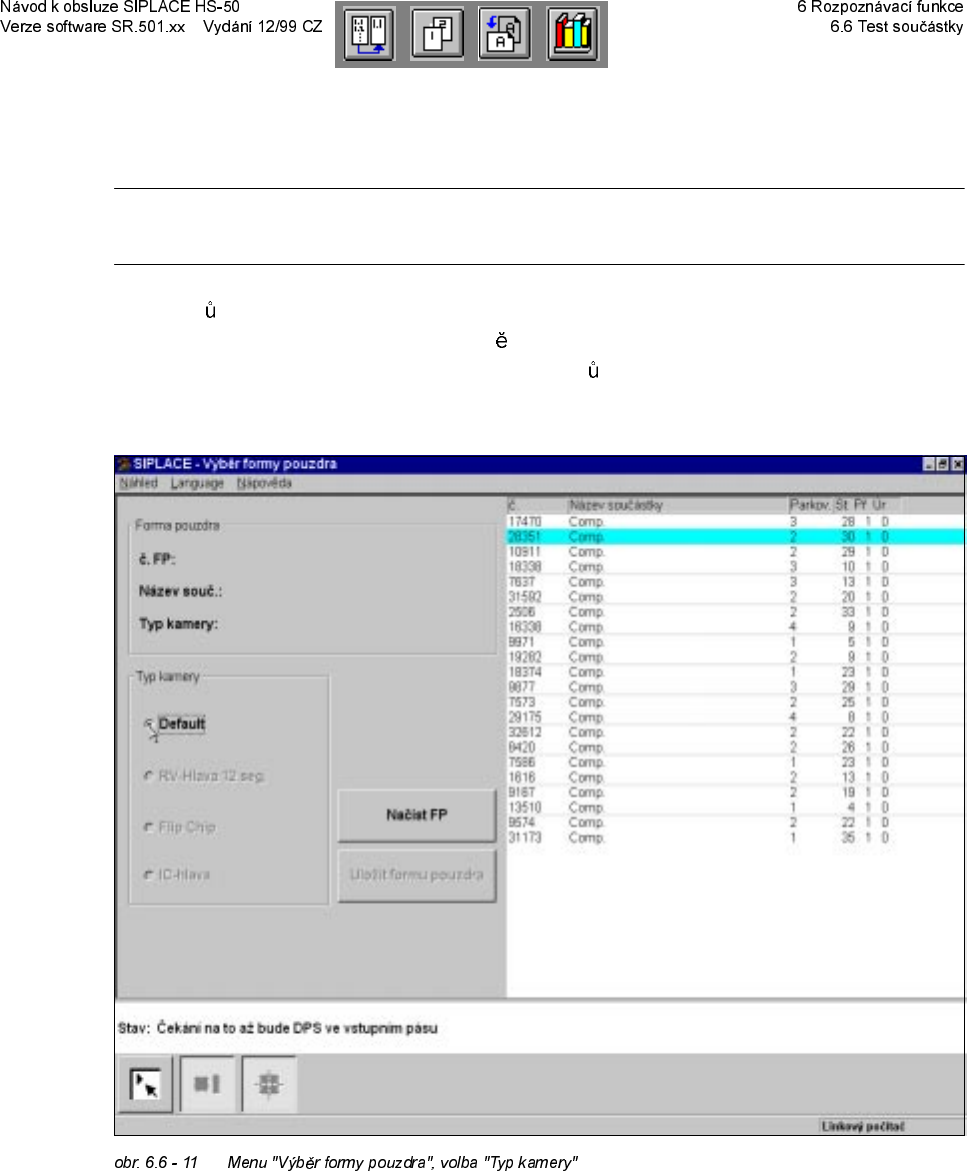Select list row 18374
The height and width of the screenshot is (1171, 967).
(735, 672)
